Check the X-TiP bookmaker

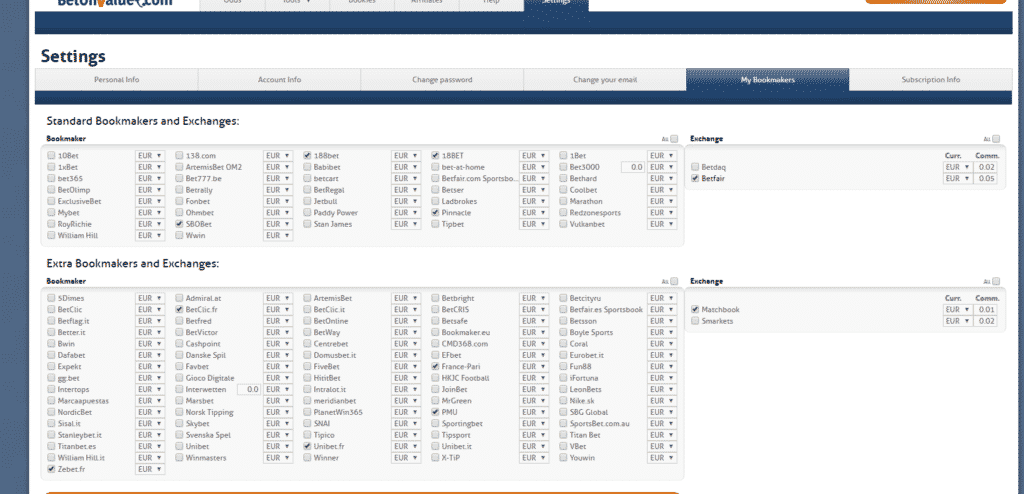pyautogui.click(x=435, y=458)
